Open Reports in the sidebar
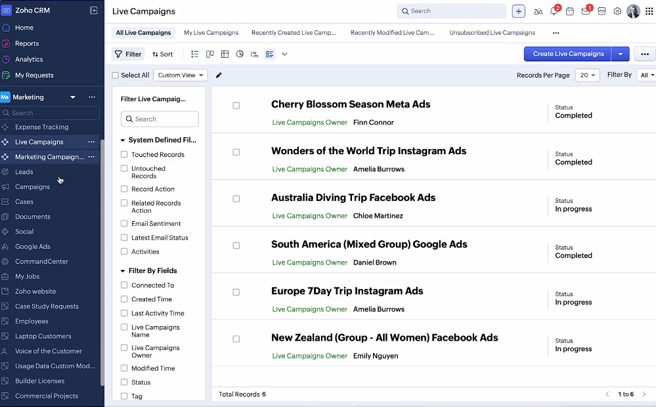656x407 pixels. [x=26, y=44]
